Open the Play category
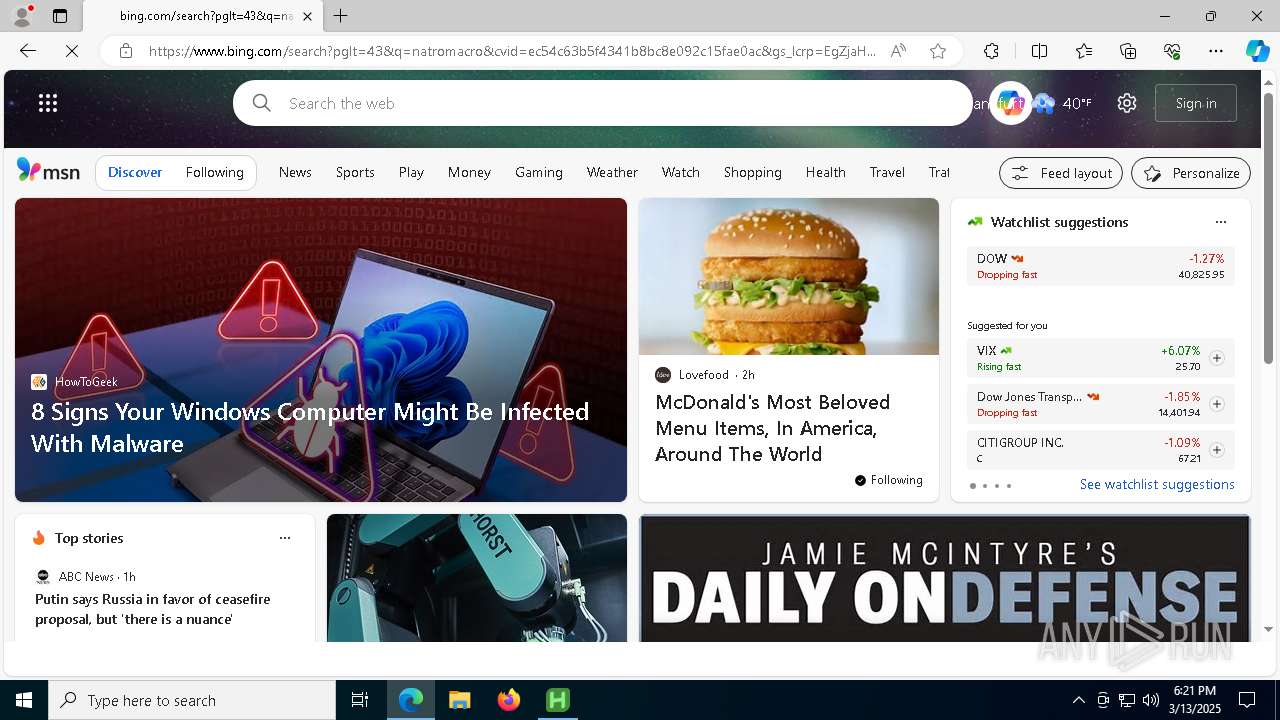 click(x=411, y=172)
